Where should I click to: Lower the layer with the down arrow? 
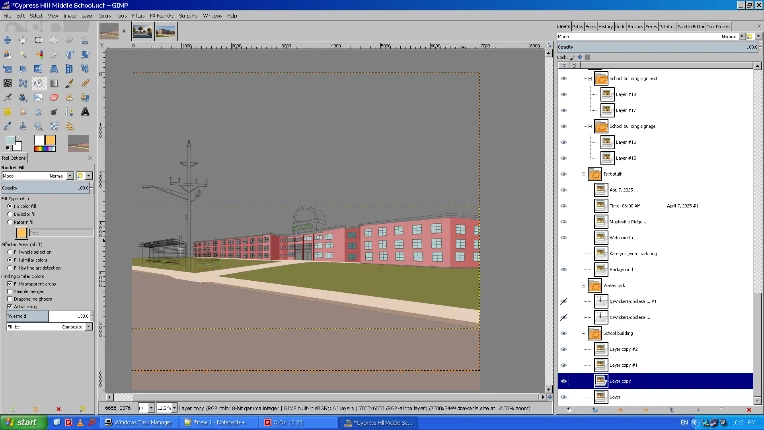click(x=646, y=410)
